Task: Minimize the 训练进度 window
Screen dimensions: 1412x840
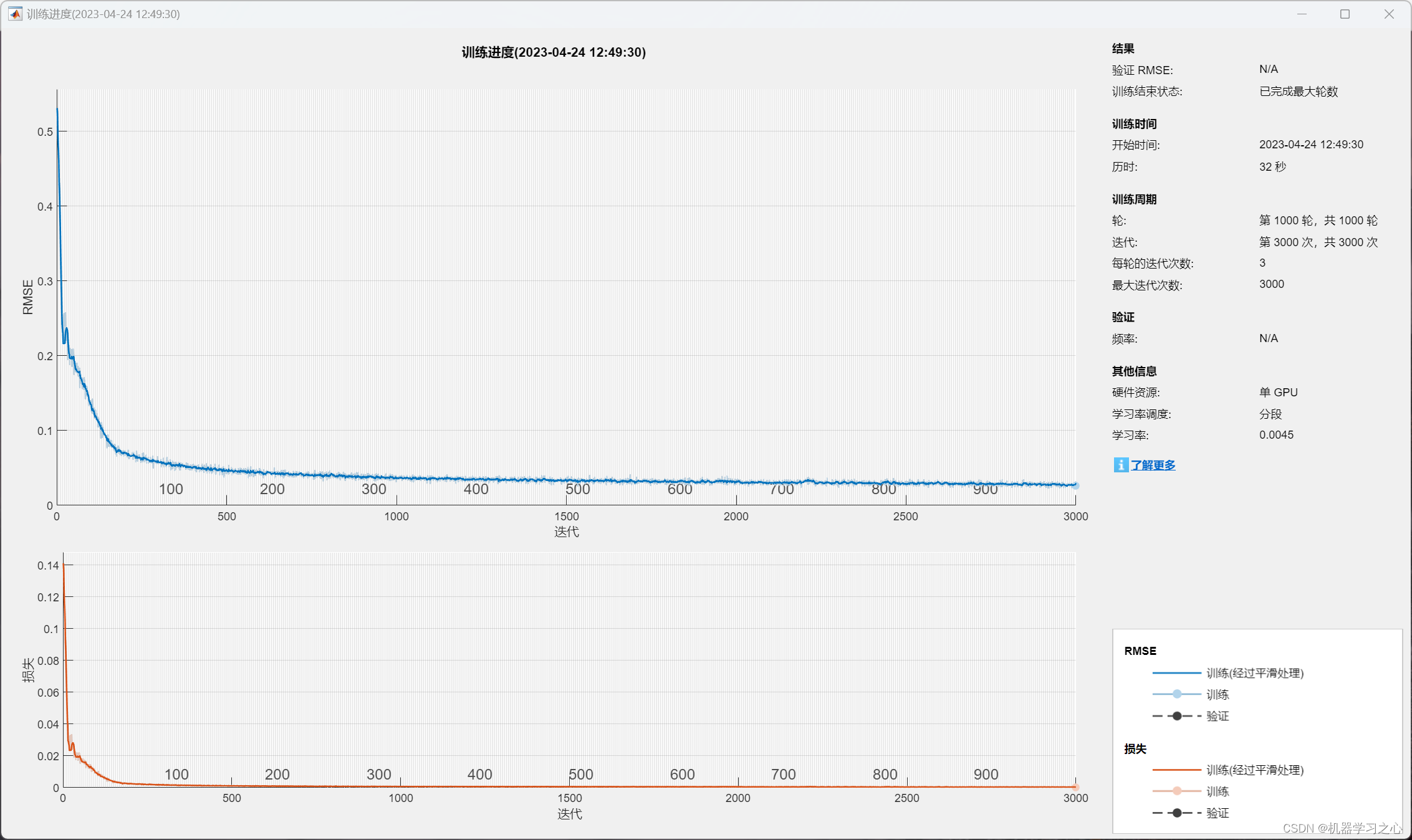Action: point(1302,14)
